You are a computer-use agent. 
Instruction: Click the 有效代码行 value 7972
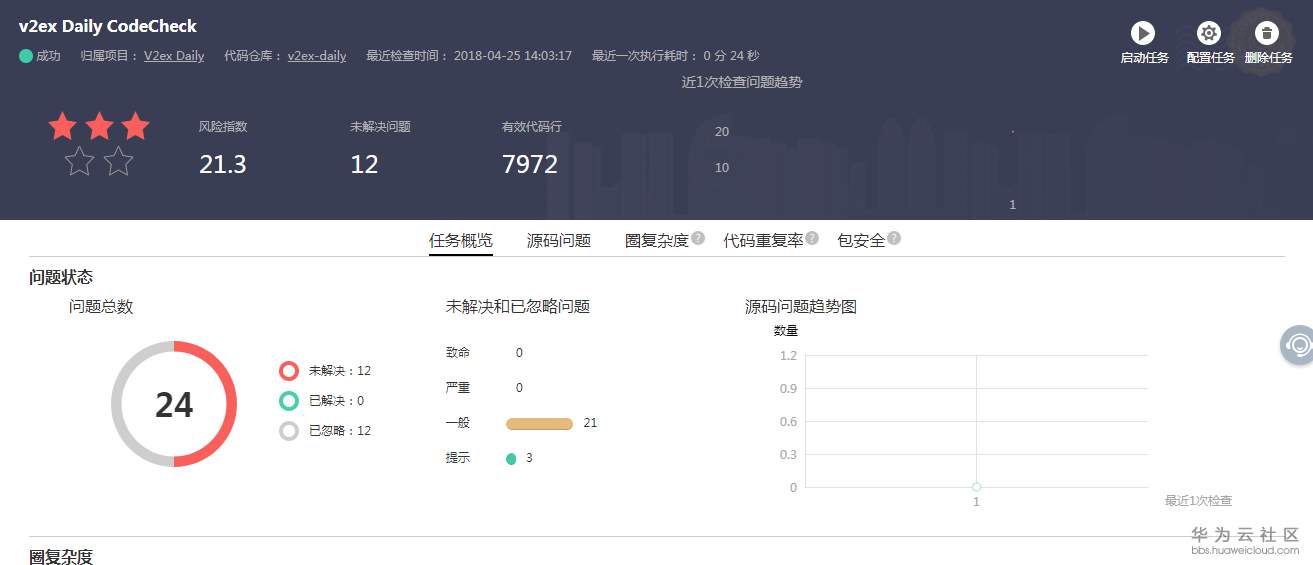click(x=530, y=164)
